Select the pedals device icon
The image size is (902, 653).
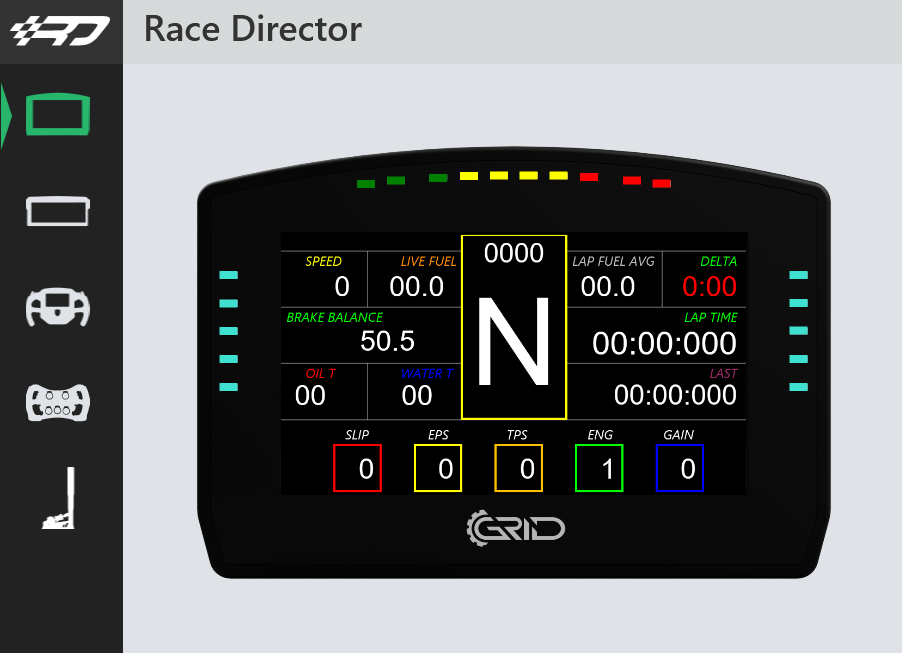59,498
